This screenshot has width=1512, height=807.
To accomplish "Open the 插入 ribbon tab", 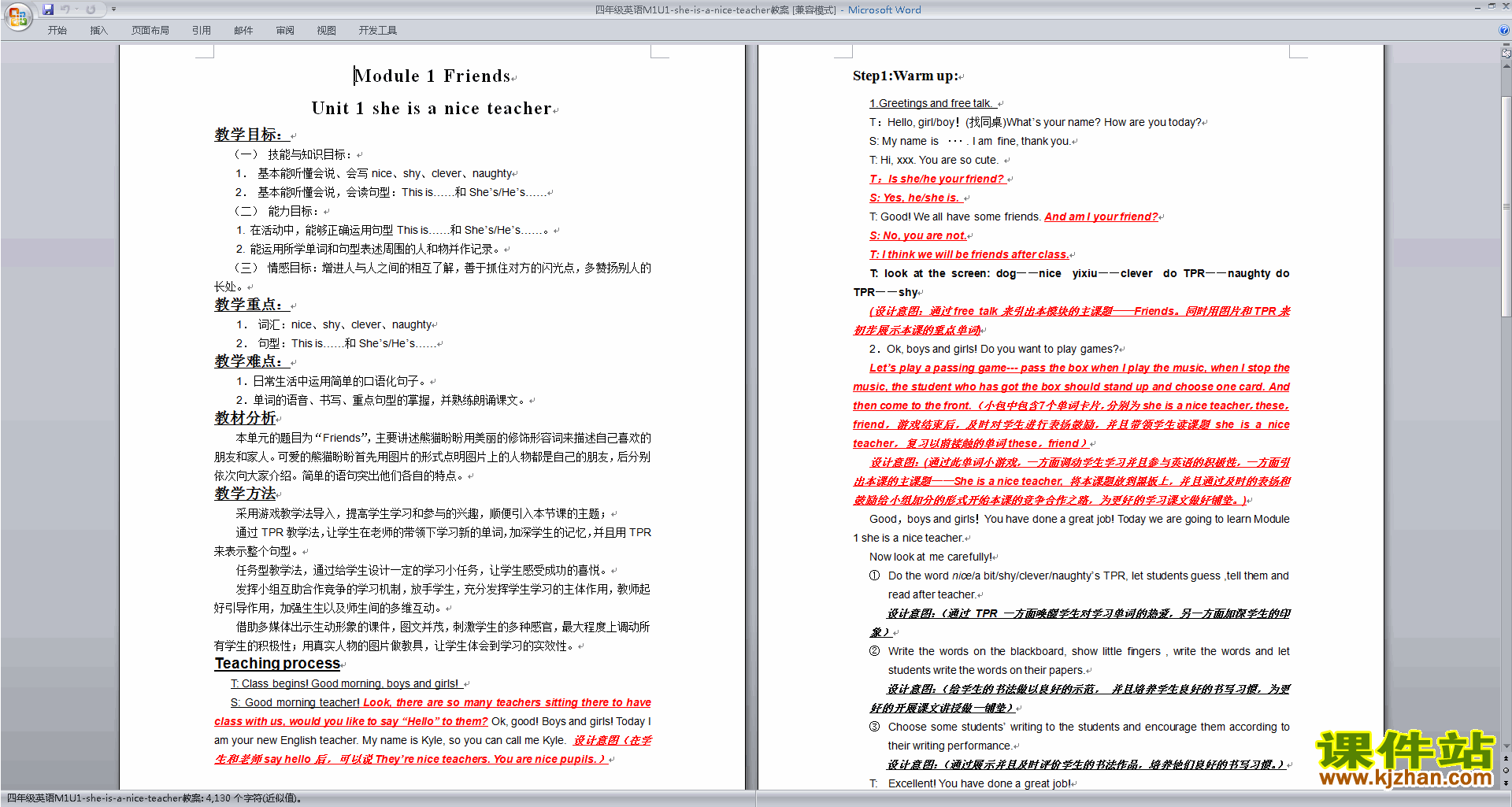I will (x=98, y=31).
